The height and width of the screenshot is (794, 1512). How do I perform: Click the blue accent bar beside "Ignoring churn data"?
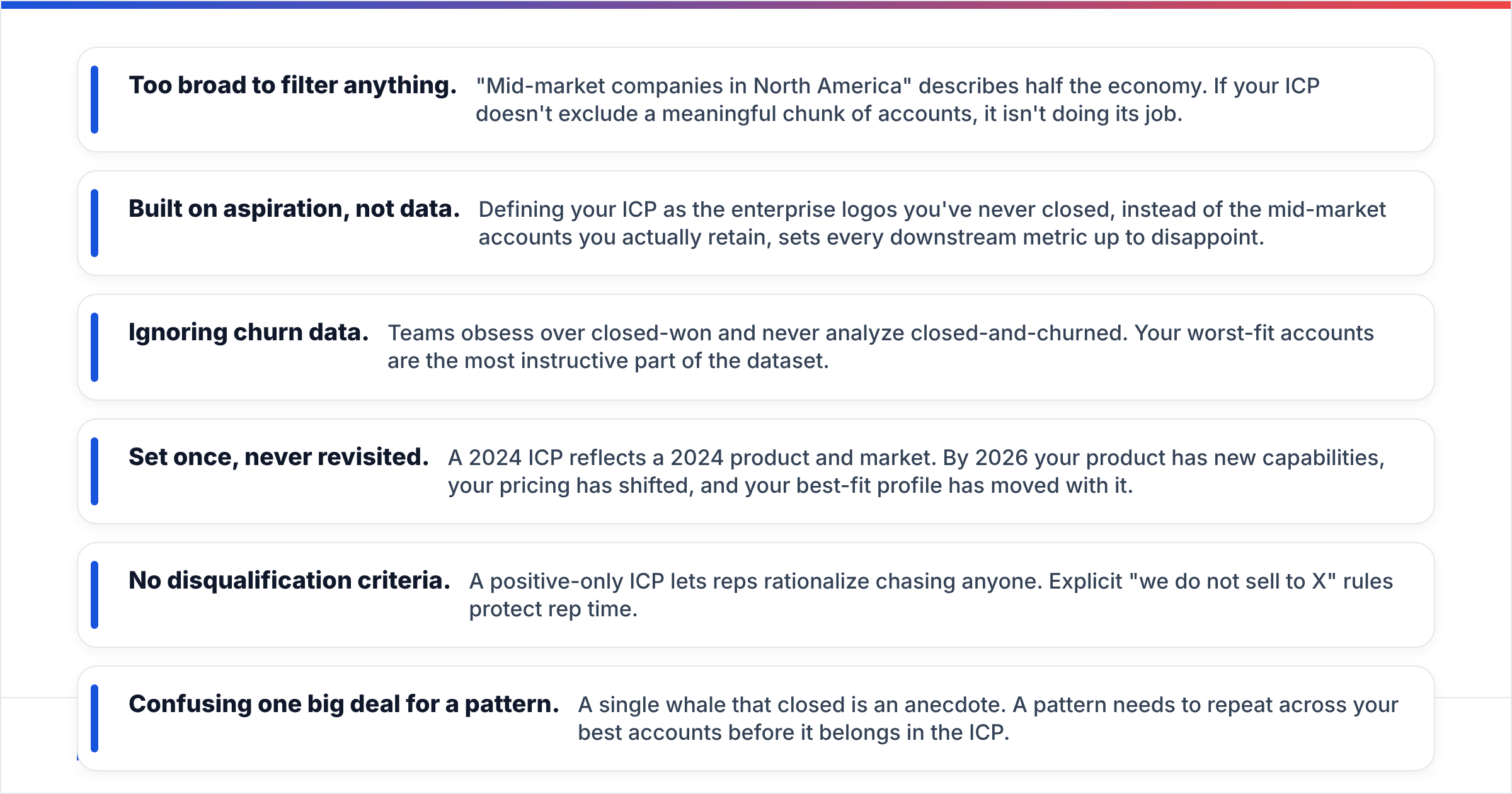(x=94, y=347)
